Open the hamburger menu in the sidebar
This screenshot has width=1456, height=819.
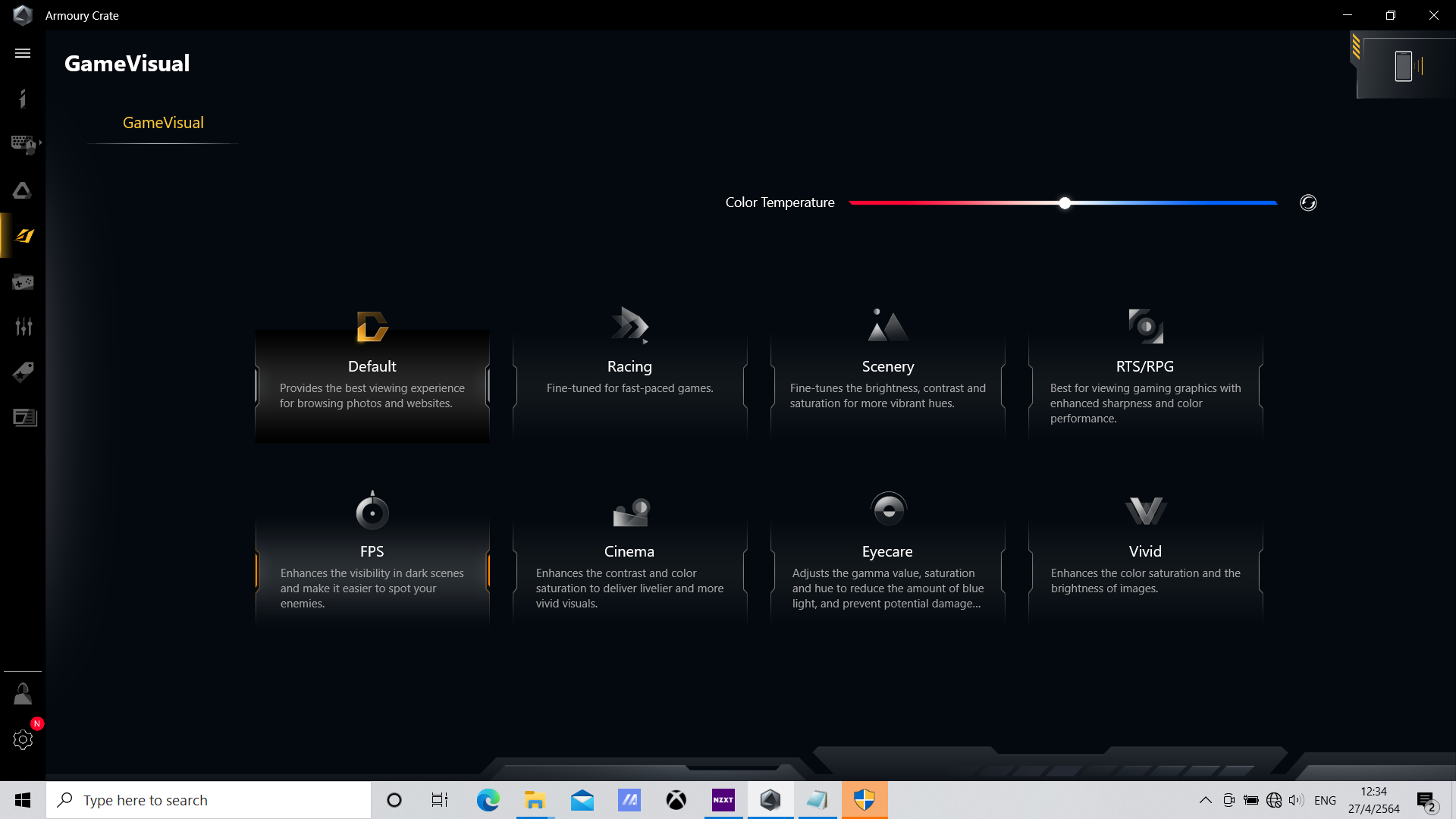tap(23, 53)
